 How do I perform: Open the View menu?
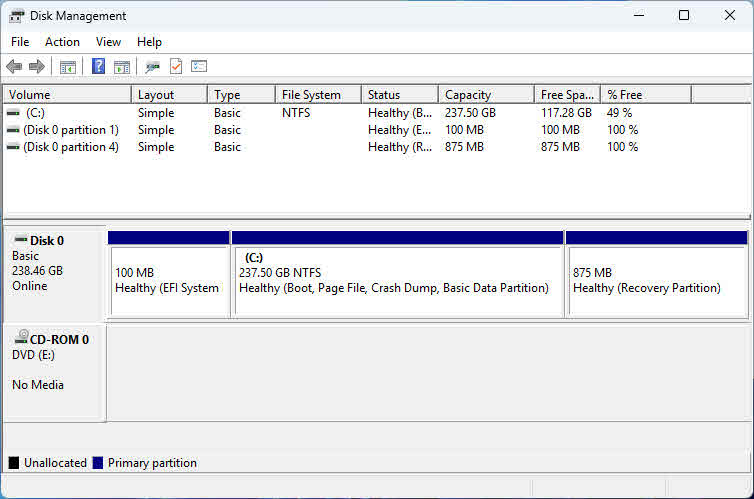(108, 42)
